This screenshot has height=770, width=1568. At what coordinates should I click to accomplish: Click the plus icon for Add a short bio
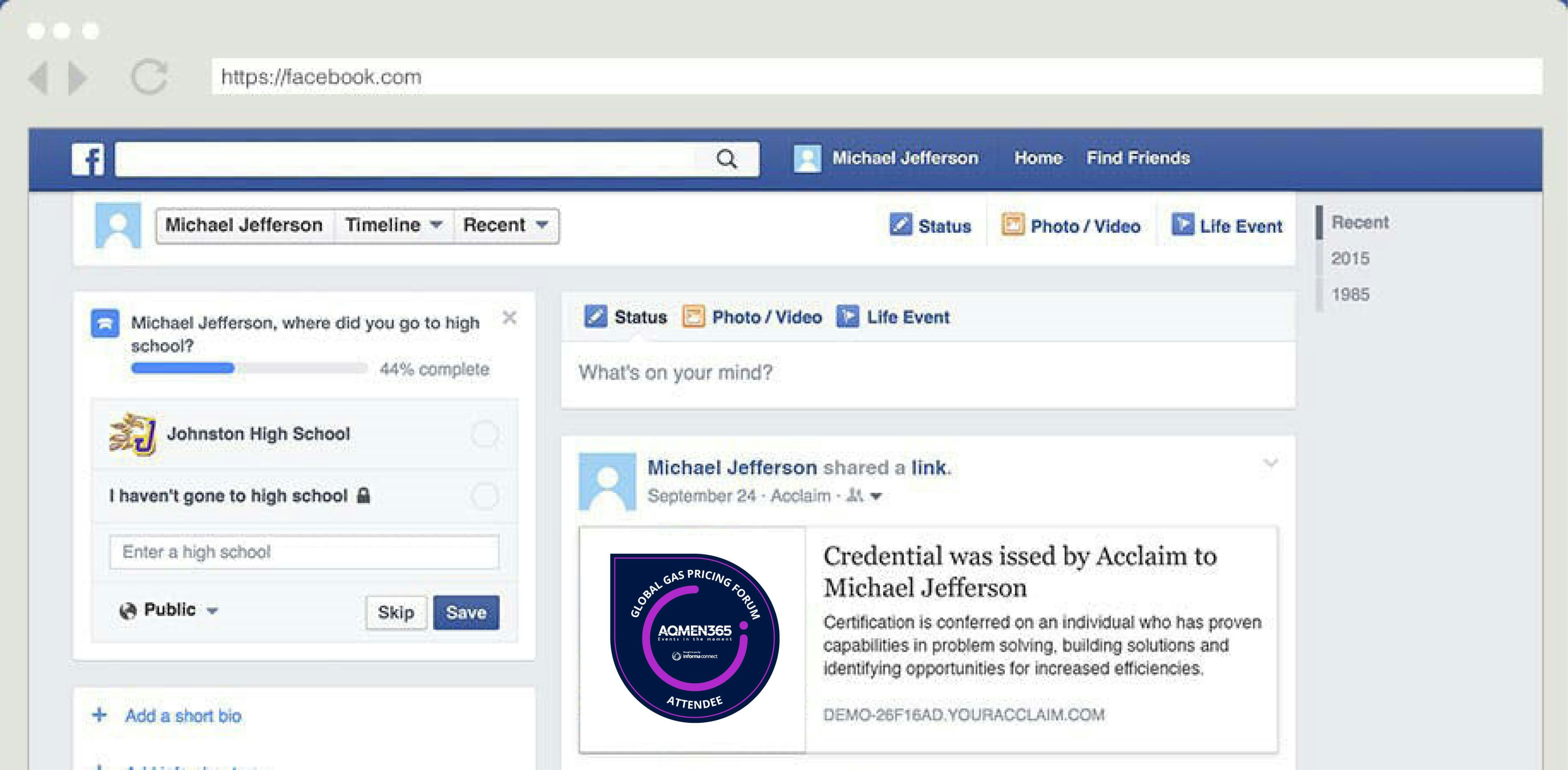pos(99,715)
